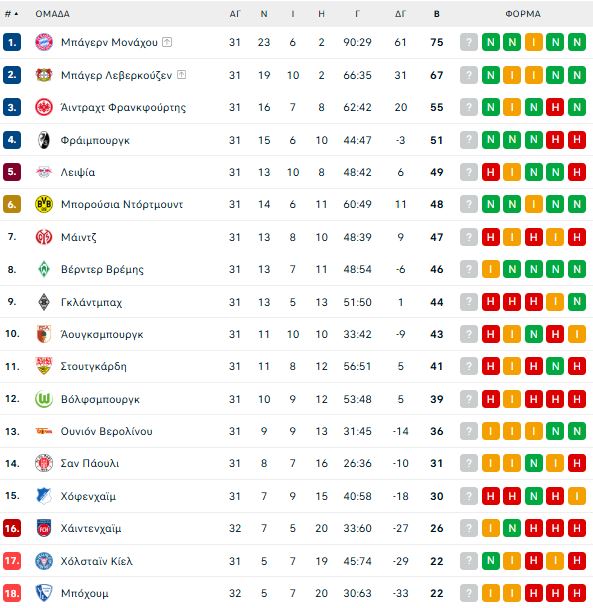Click the Werder Bremen diamond logo

pos(44,269)
